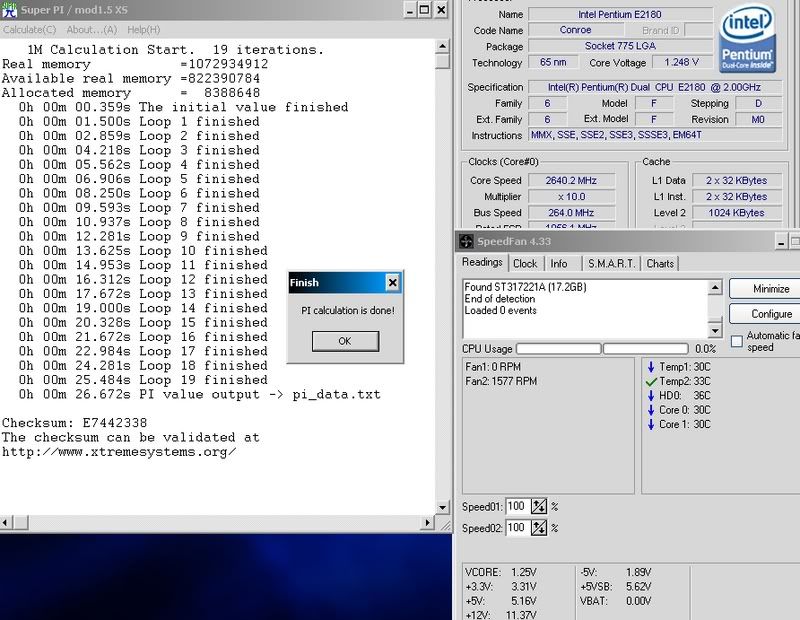Click the HD0 blue down-arrow icon

click(651, 395)
